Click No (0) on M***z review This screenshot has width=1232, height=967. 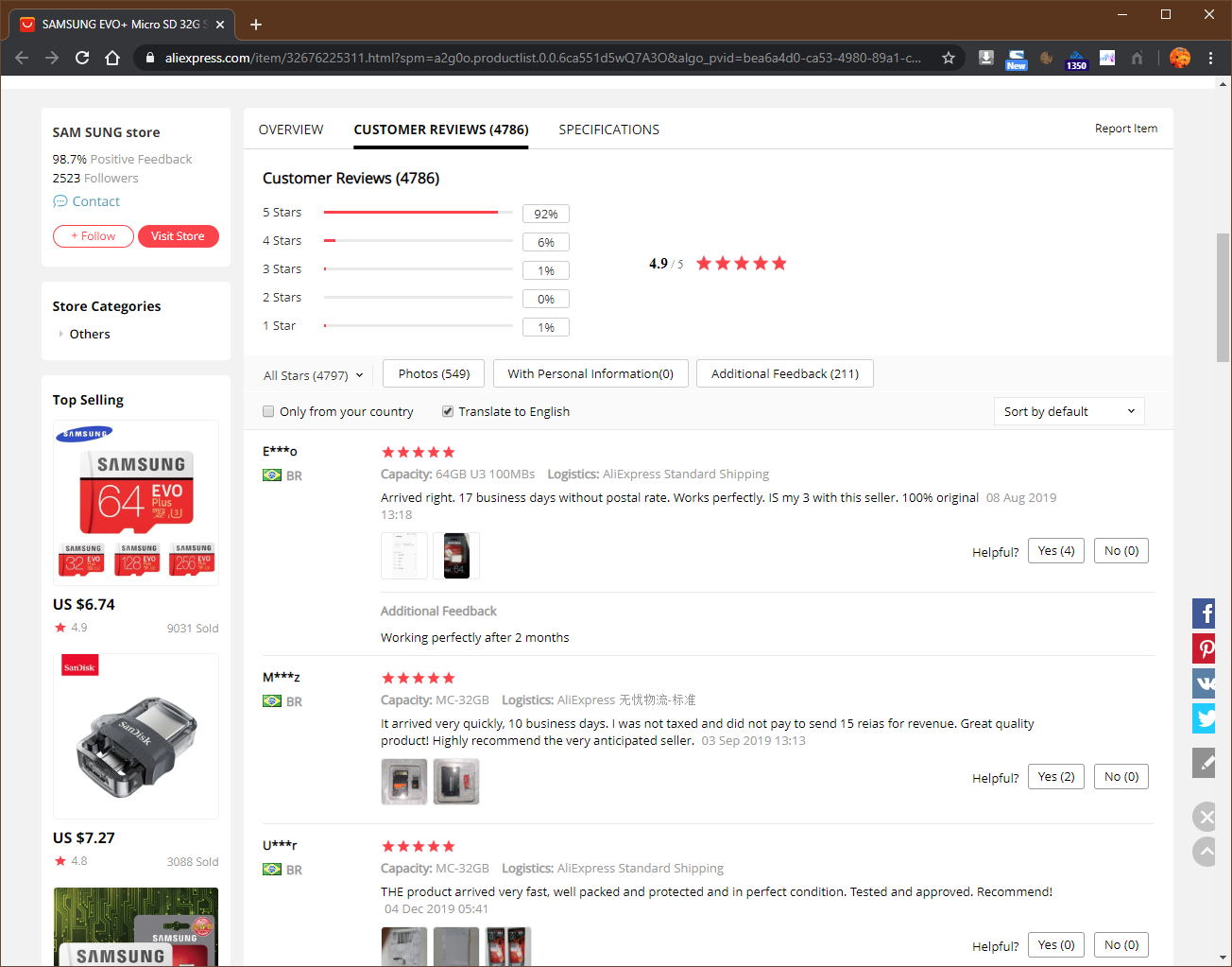1121,777
